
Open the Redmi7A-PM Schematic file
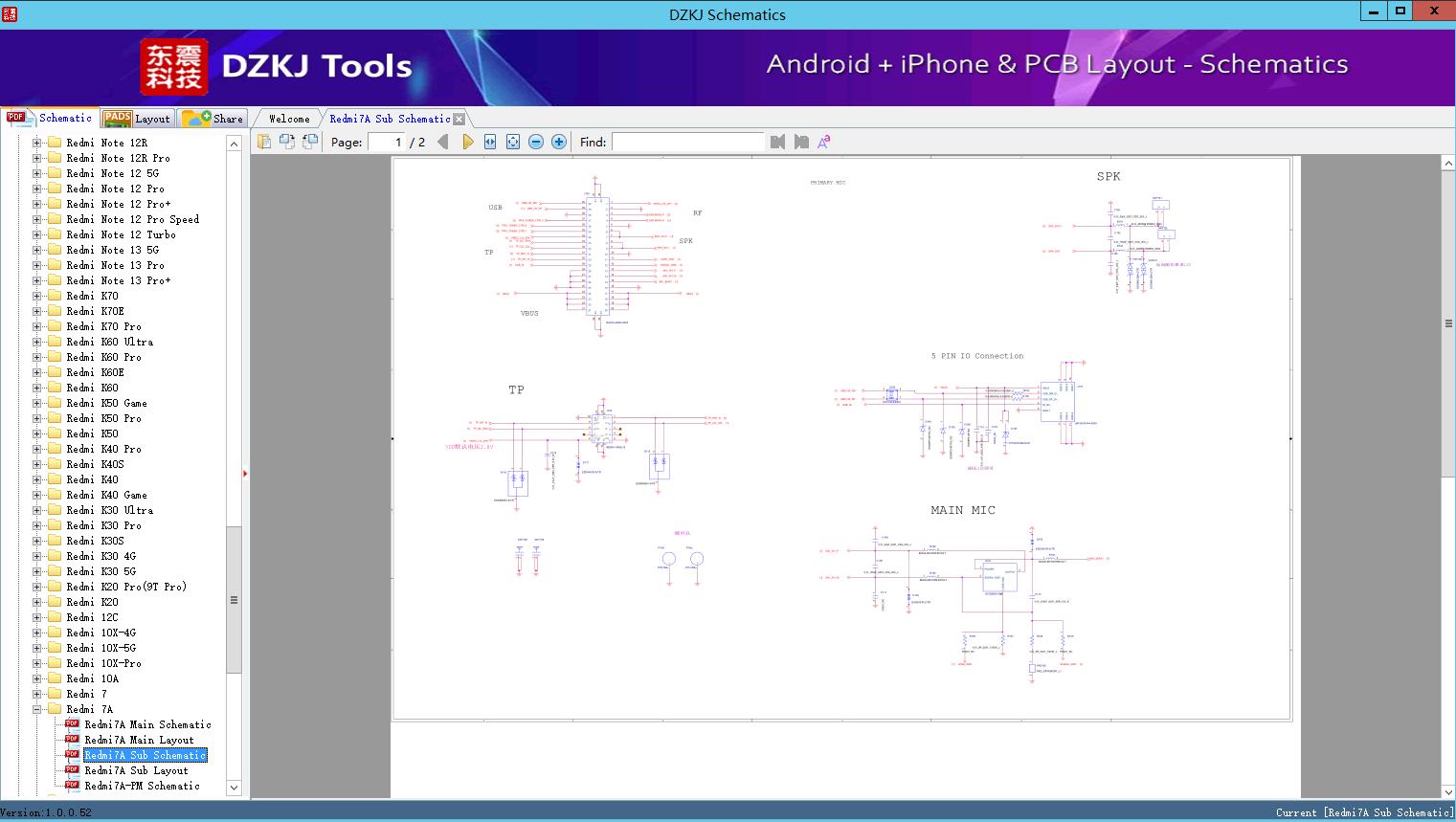tap(141, 786)
